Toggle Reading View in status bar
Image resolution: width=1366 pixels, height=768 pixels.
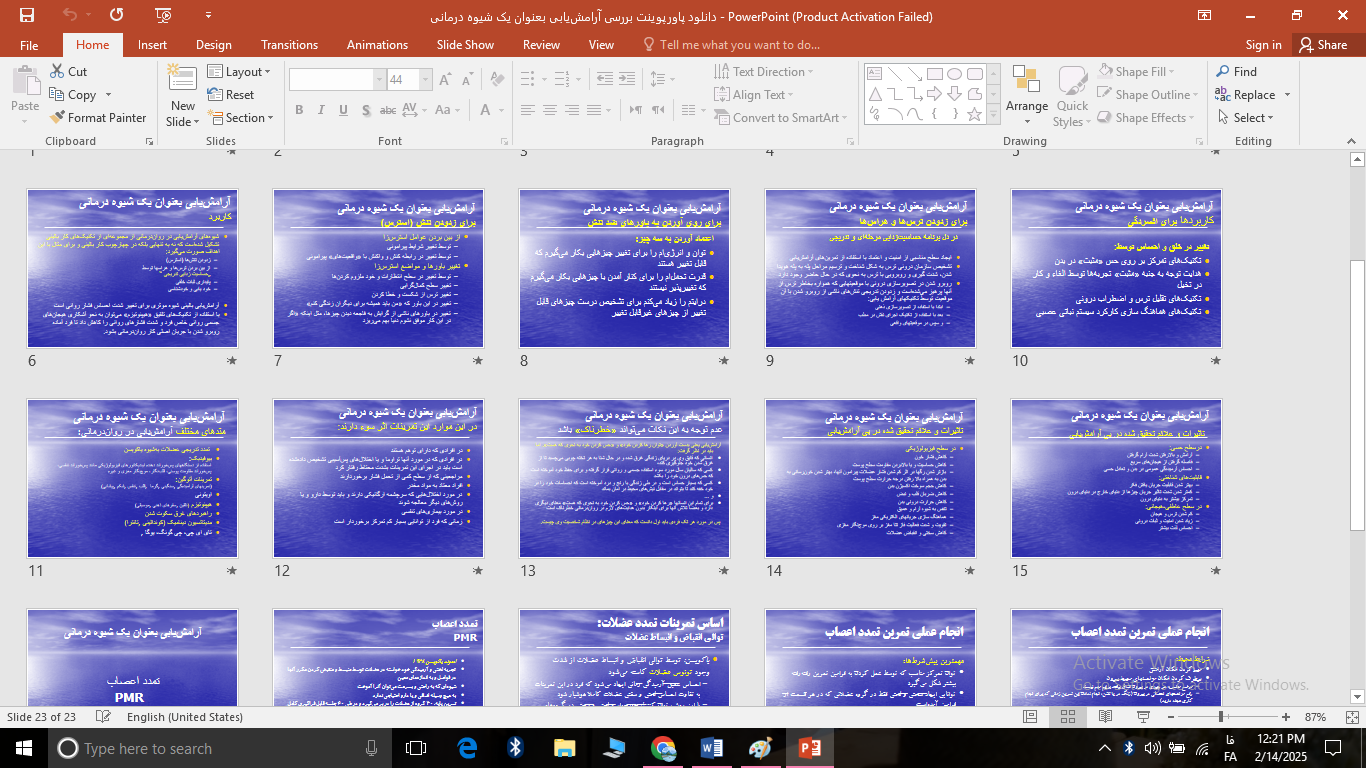1106,717
